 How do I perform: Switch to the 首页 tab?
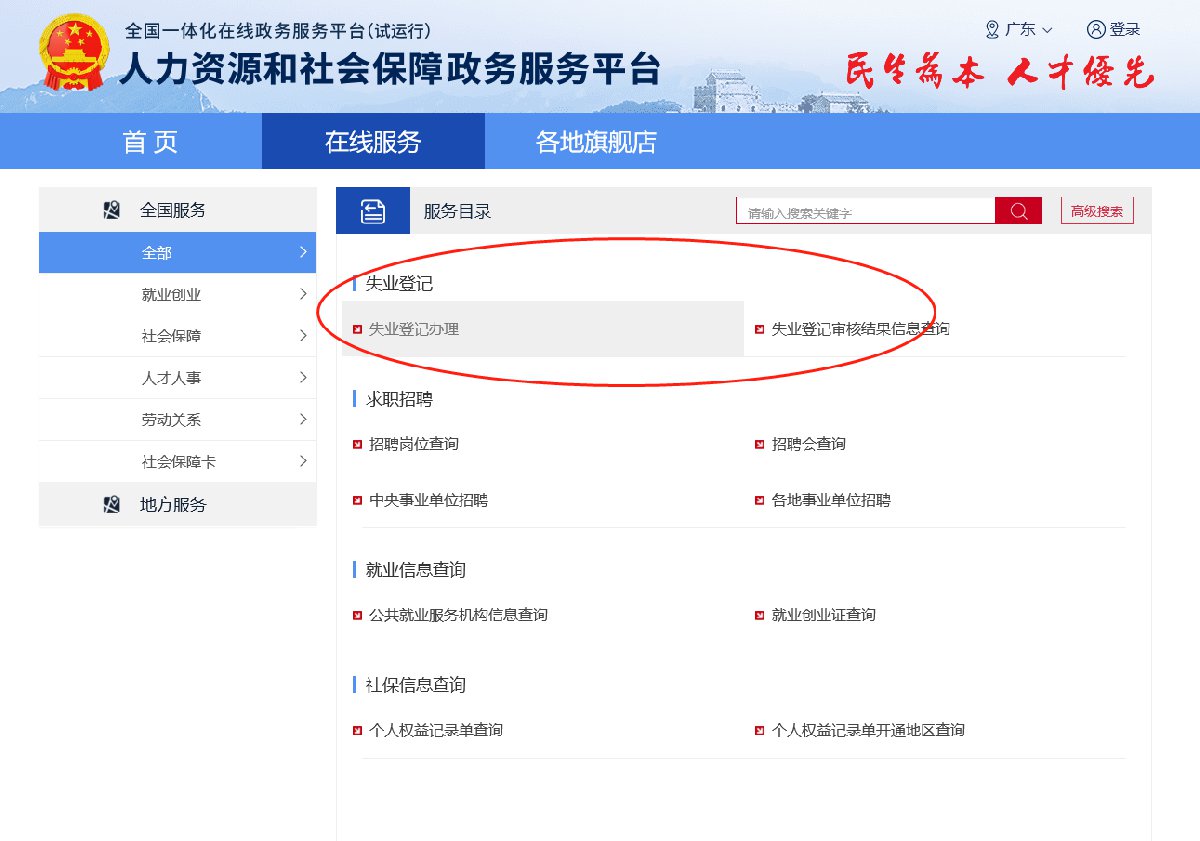click(x=150, y=142)
